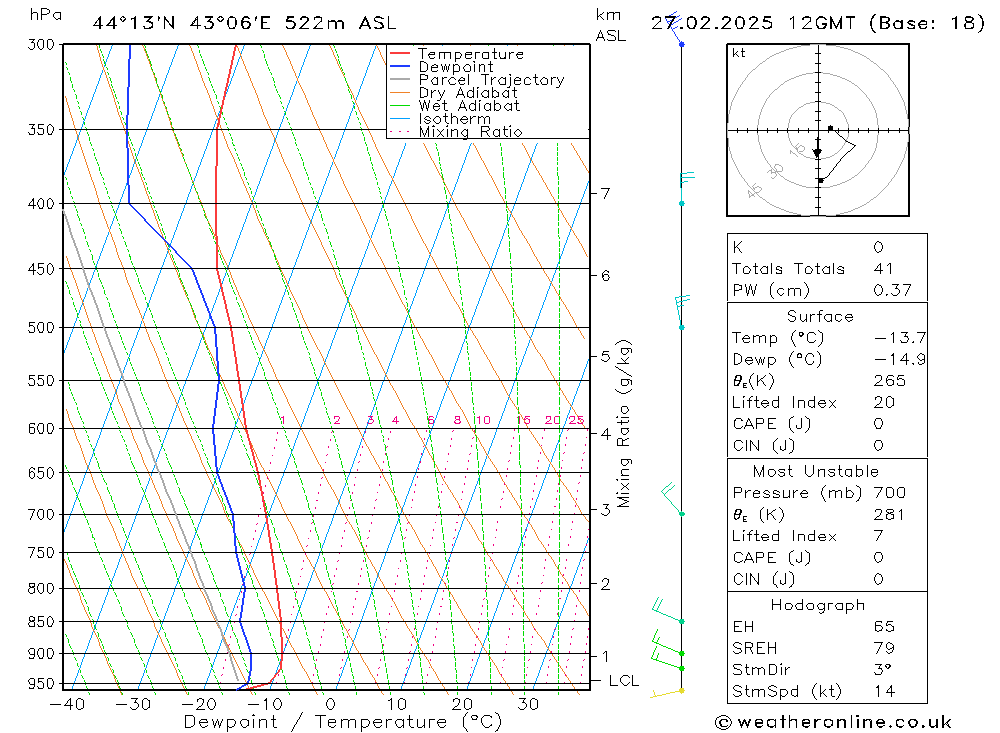Select the Mixing Ratio legend label
The height and width of the screenshot is (733, 1000).
click(470, 131)
